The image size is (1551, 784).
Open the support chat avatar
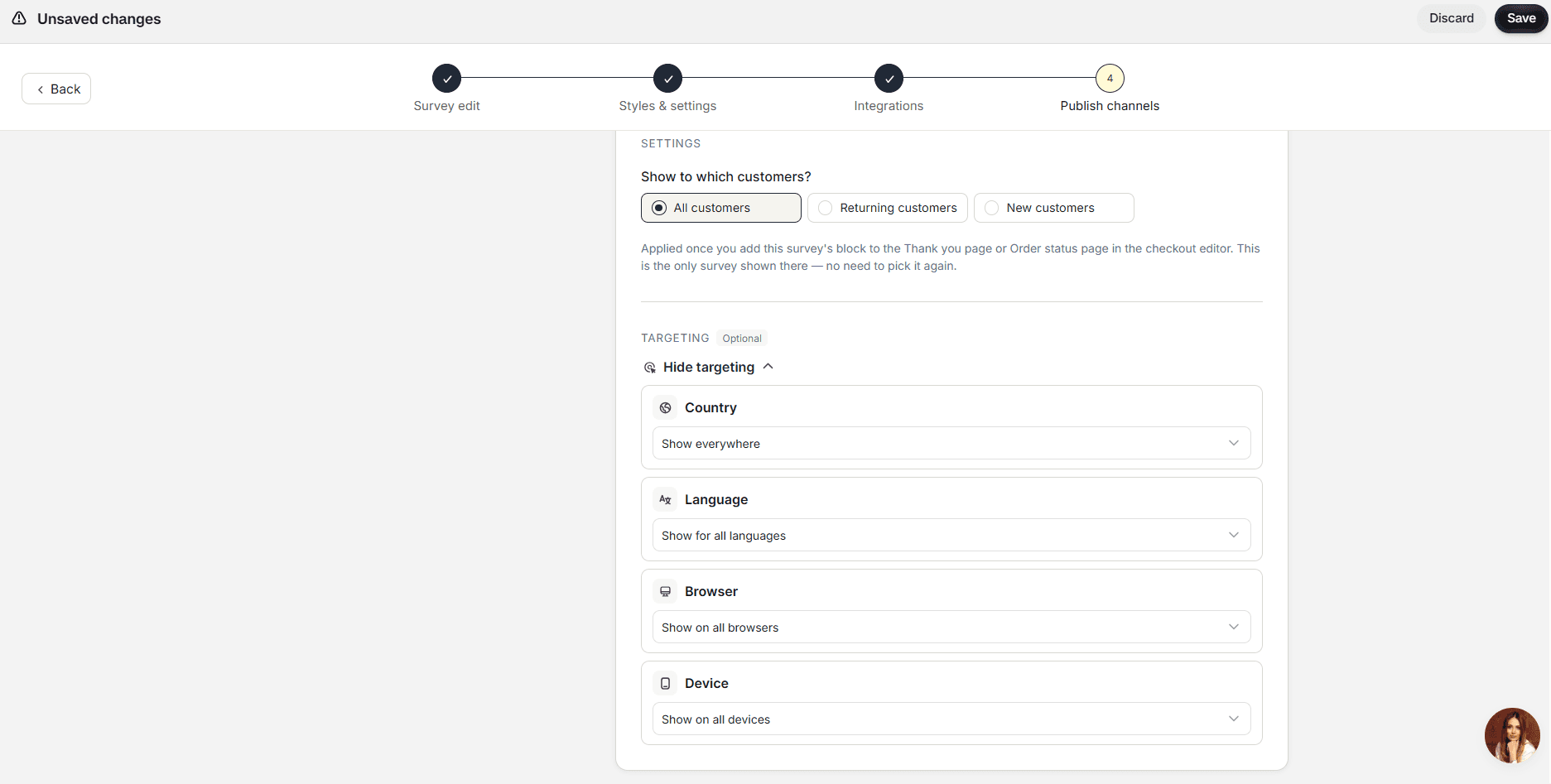click(1512, 735)
